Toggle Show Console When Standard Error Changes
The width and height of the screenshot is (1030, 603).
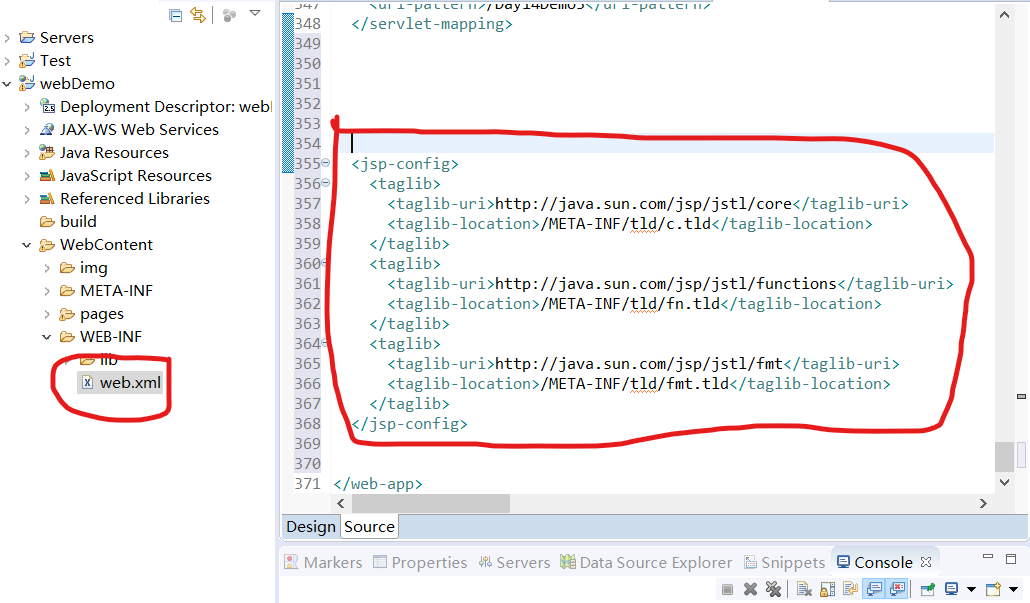[x=899, y=589]
